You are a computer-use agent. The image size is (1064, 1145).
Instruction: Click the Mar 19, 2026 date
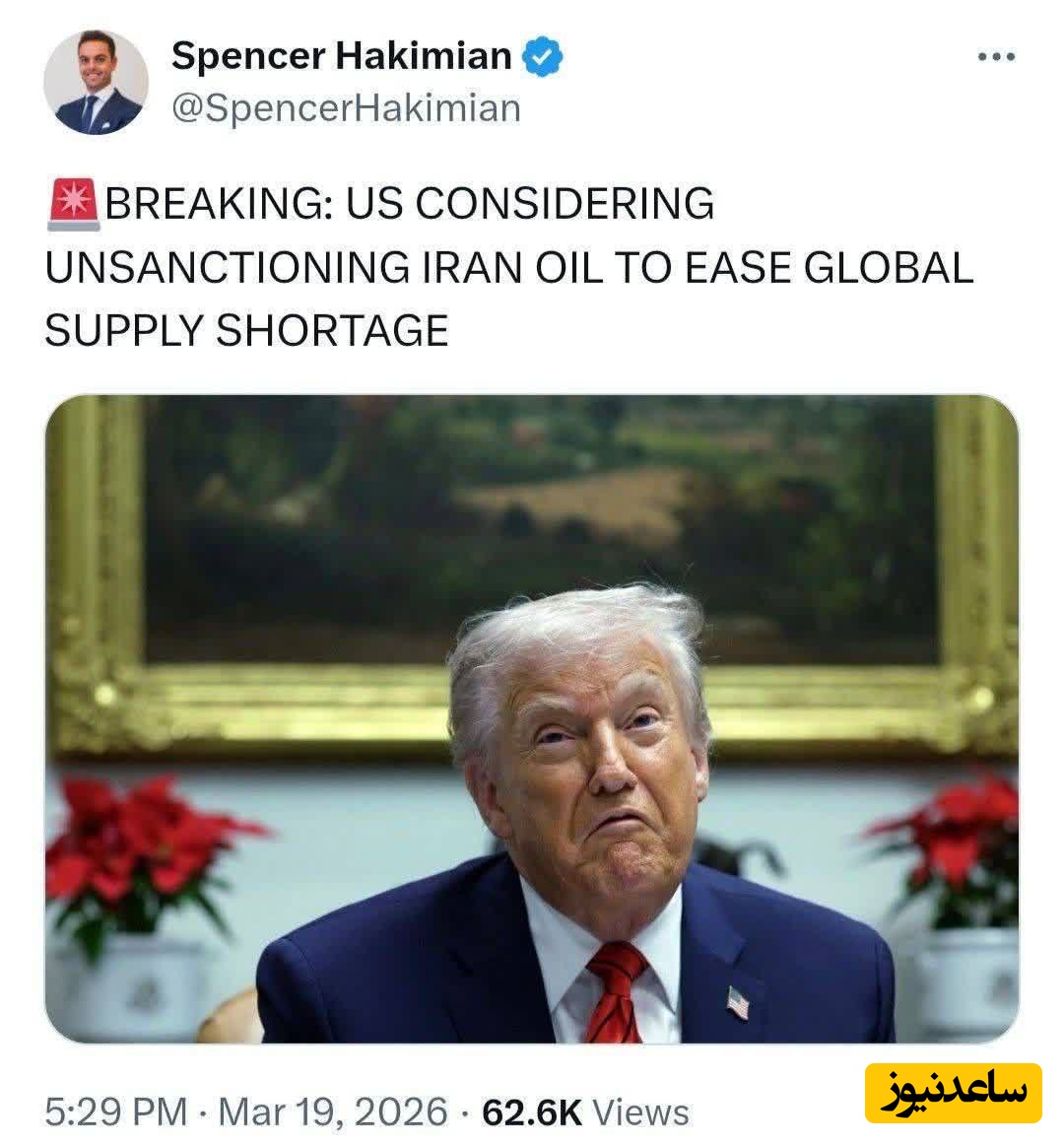click(x=333, y=1112)
